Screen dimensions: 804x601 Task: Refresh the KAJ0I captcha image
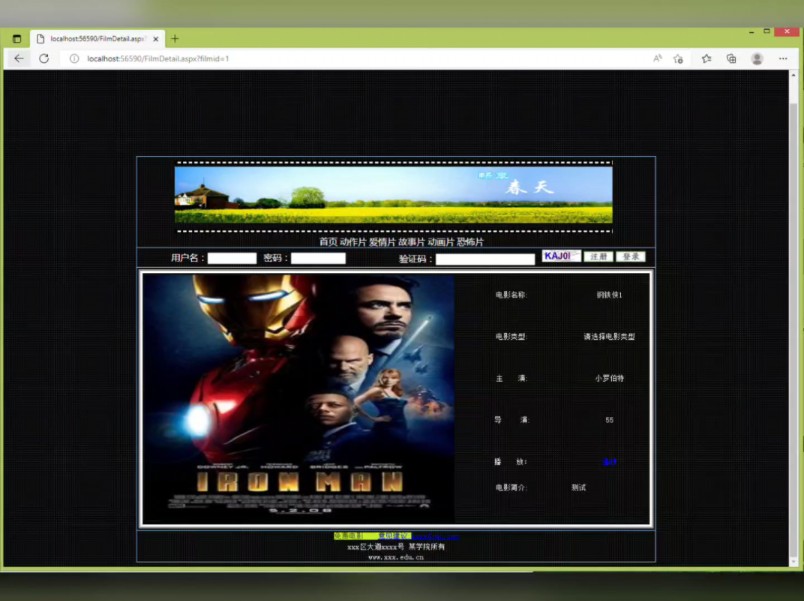pos(561,256)
